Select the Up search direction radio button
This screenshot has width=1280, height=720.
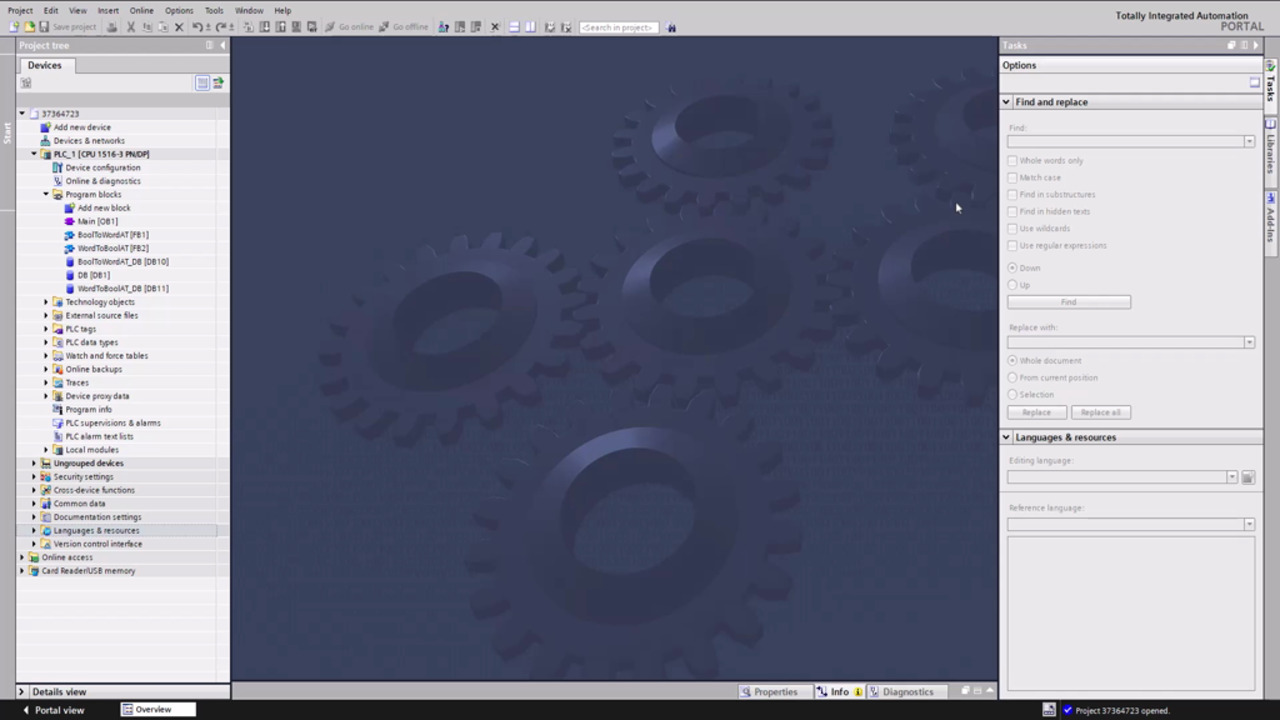1012,285
